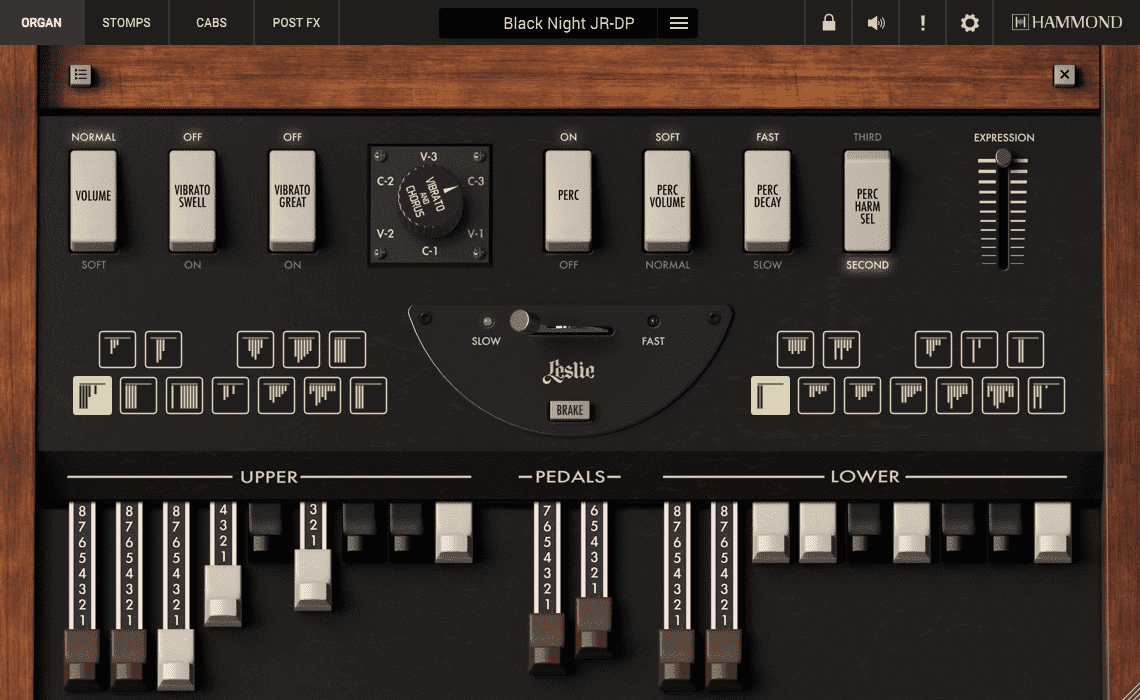Select fifth upper preset in top row
The image size is (1140, 700).
click(348, 349)
